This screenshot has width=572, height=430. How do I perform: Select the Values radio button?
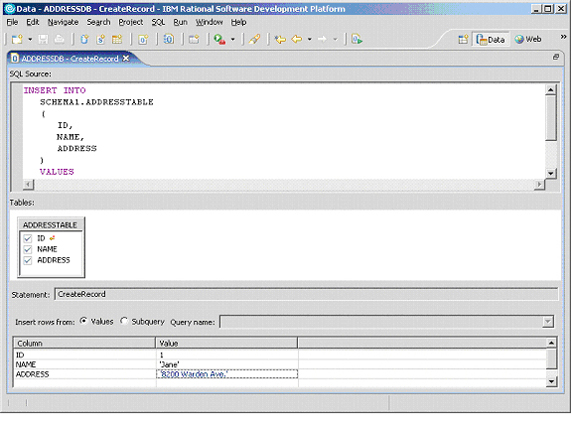pyautogui.click(x=84, y=321)
